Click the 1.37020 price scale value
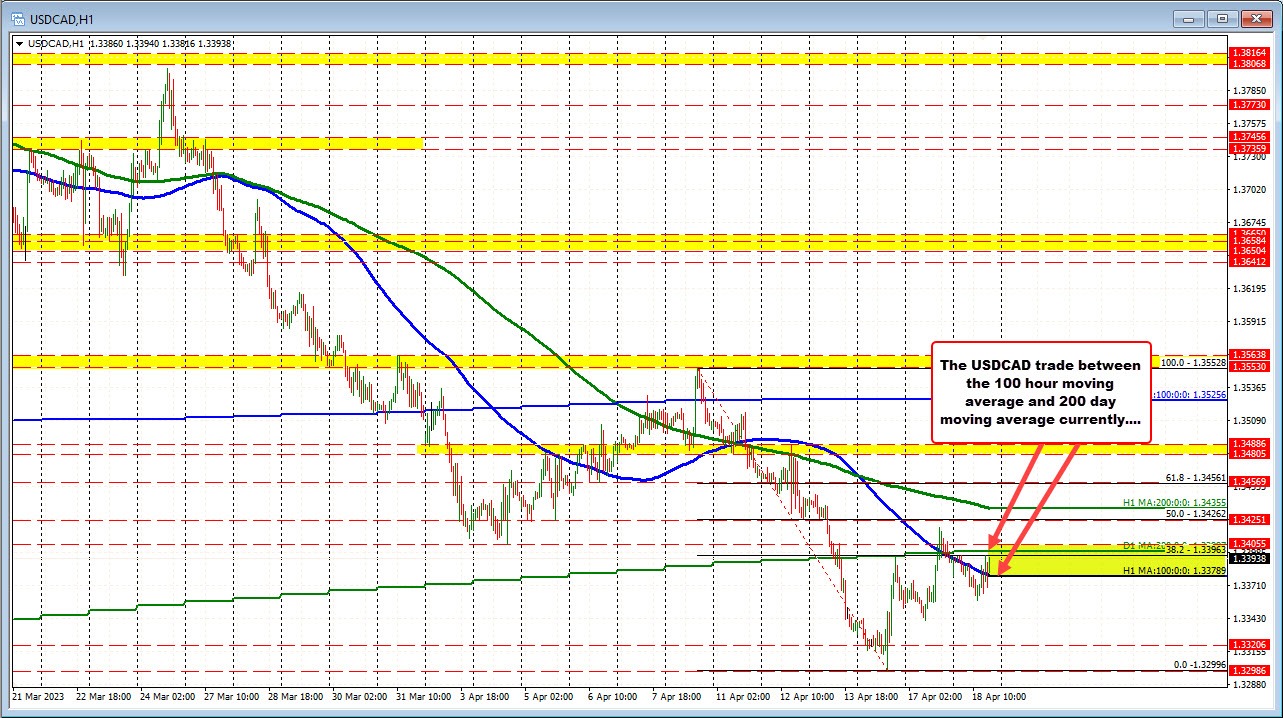The width and height of the screenshot is (1283, 718). [x=1249, y=189]
